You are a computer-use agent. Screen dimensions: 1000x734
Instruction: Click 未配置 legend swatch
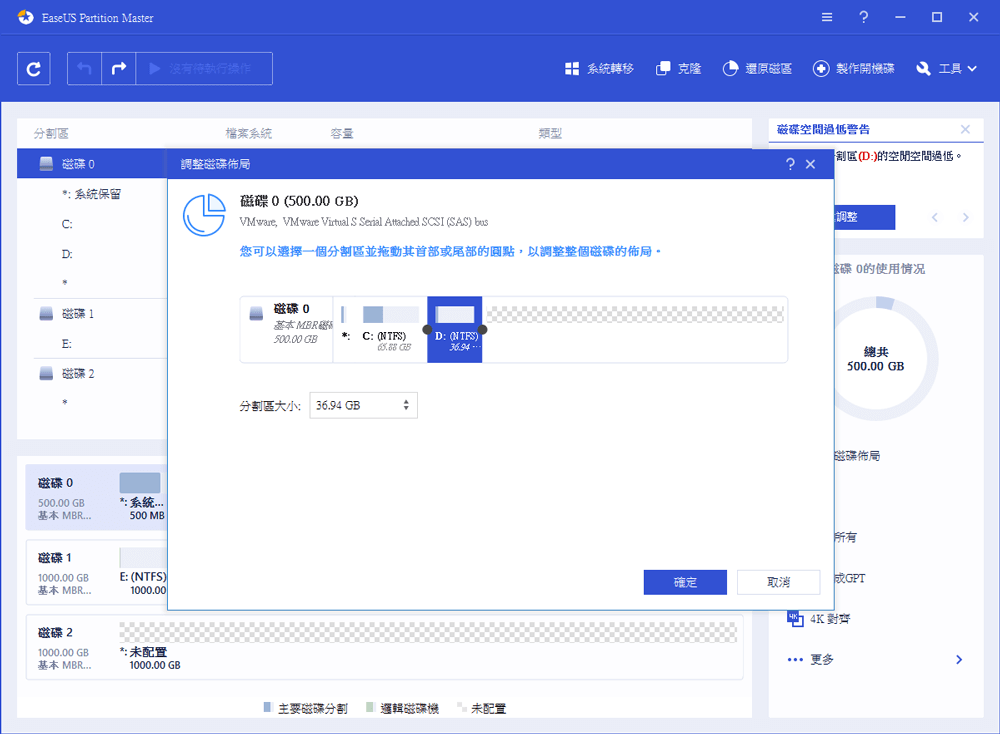pos(462,707)
